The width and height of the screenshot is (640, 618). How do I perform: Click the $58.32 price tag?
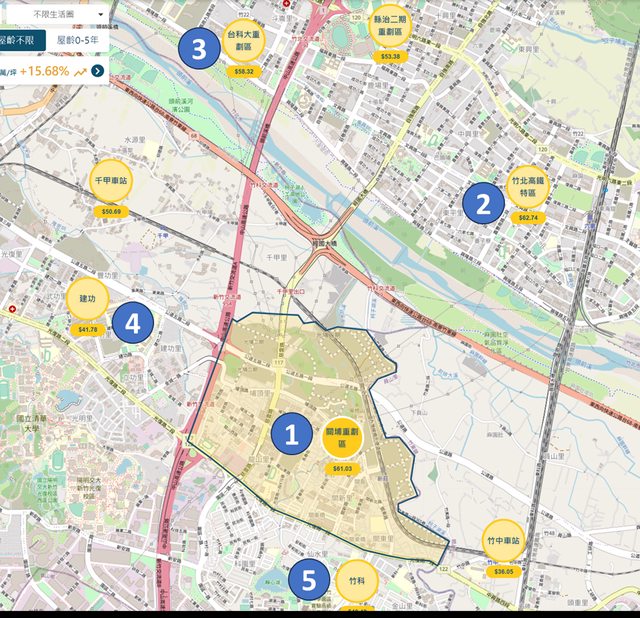point(244,72)
